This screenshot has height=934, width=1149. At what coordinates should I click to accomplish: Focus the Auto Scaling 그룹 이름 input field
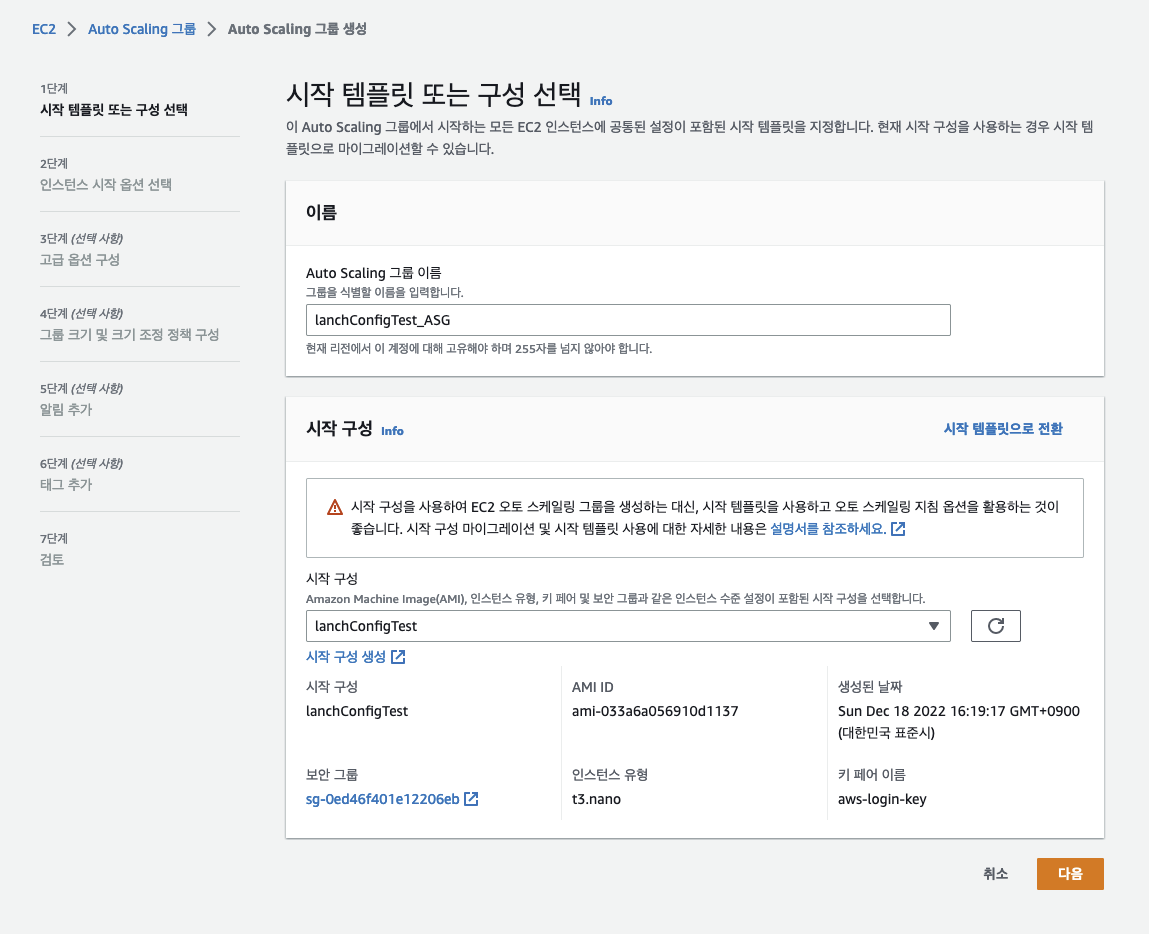(628, 320)
